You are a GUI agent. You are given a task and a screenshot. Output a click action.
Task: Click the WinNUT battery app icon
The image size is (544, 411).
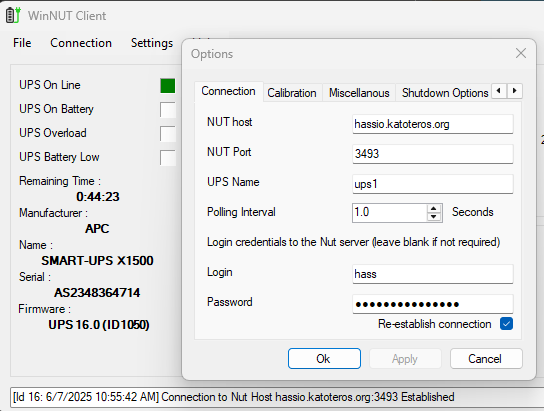coord(13,15)
